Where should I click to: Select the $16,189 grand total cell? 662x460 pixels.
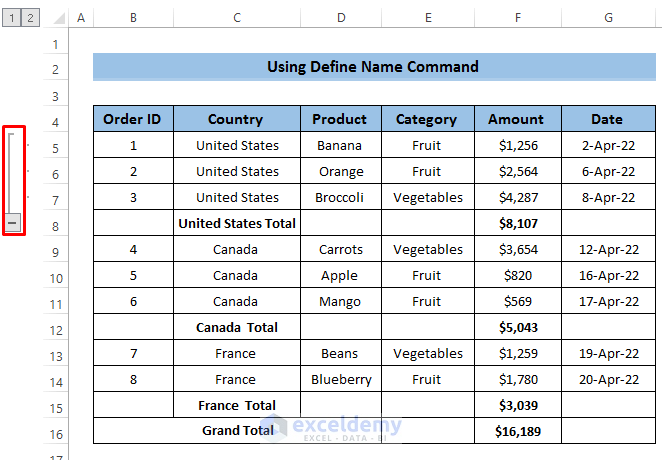(x=517, y=430)
